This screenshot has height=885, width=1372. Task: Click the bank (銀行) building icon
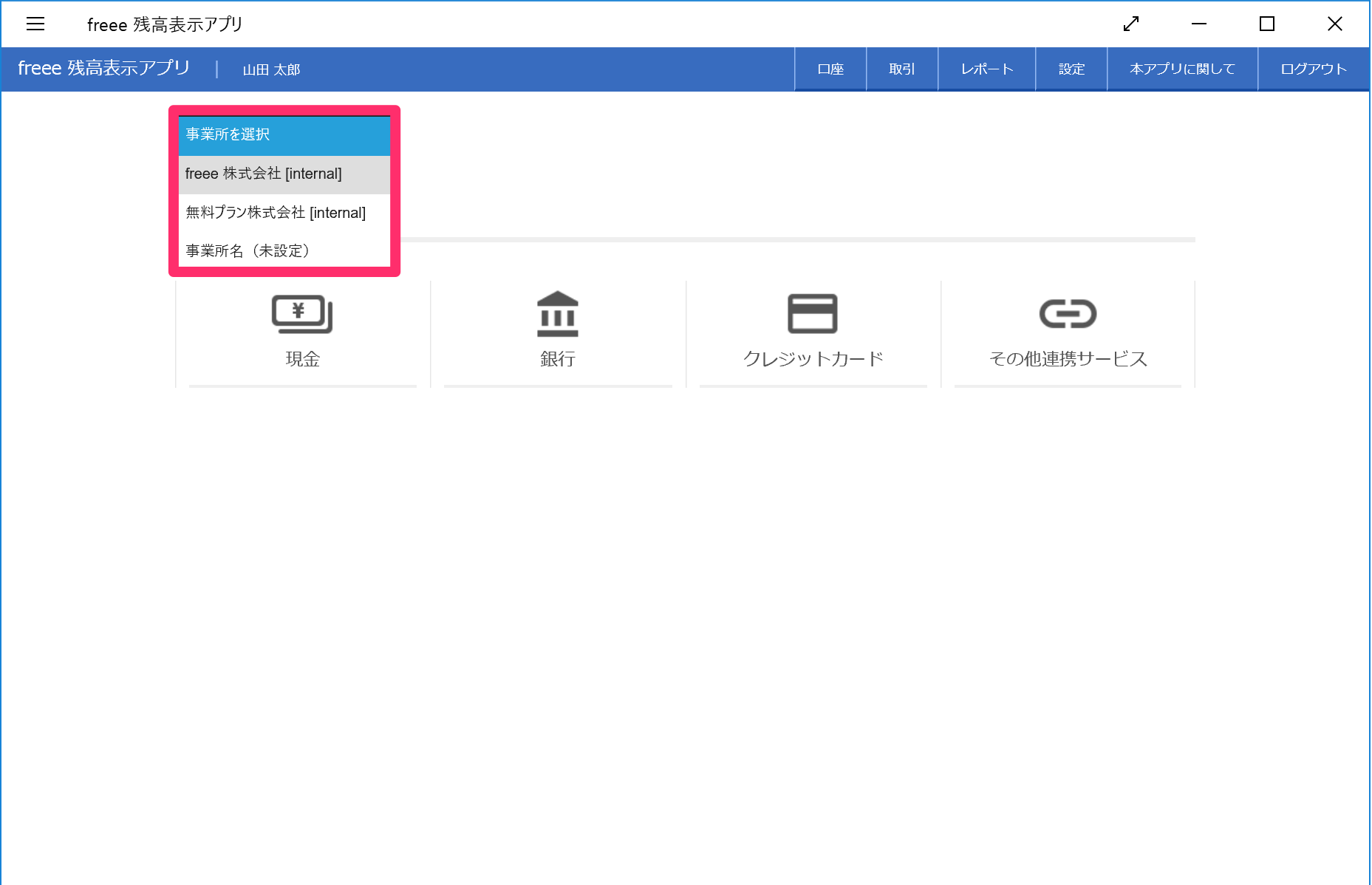[x=558, y=314]
